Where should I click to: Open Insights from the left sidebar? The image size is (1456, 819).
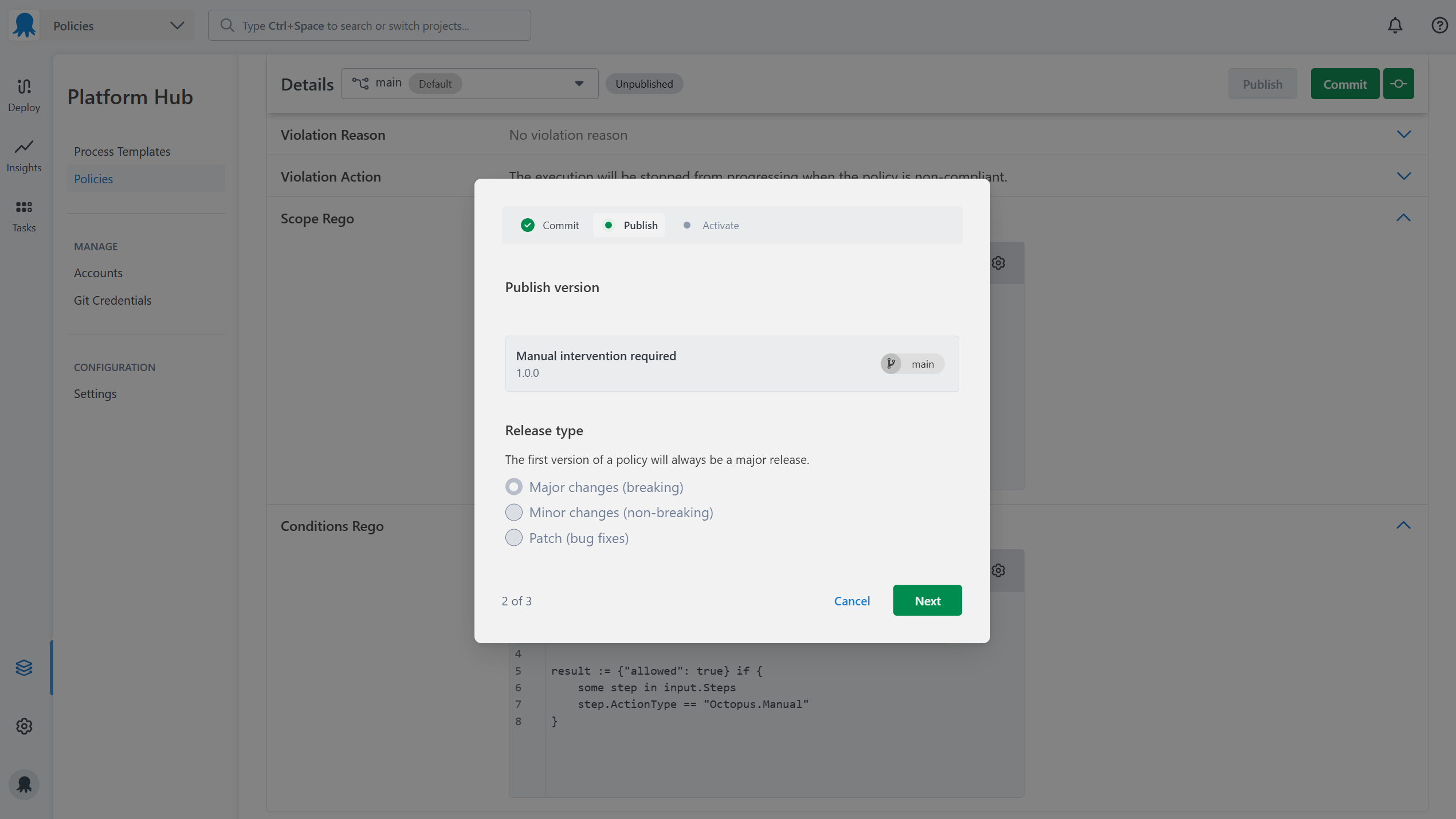pyautogui.click(x=23, y=155)
